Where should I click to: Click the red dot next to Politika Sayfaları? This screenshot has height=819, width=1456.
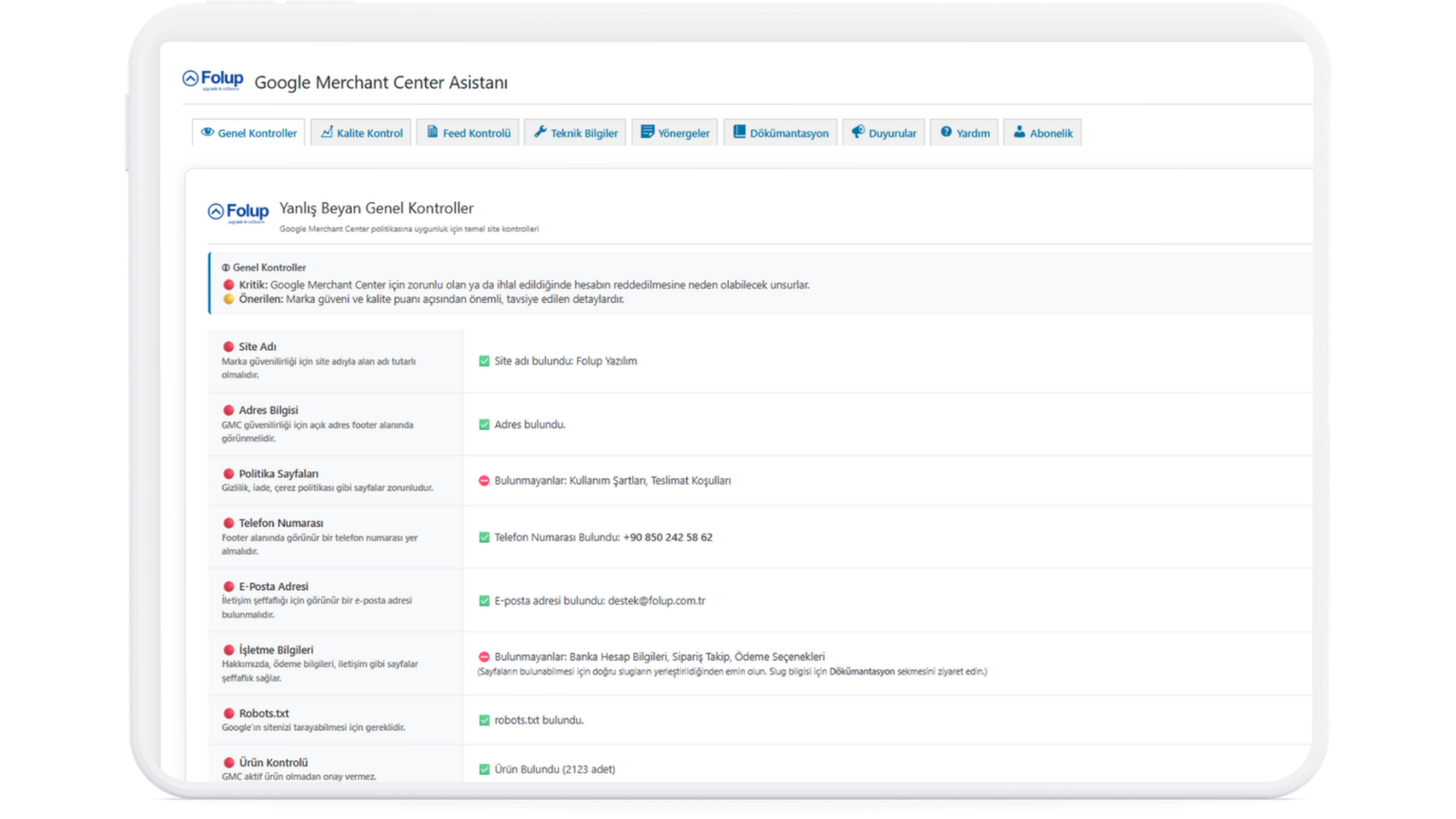point(228,474)
